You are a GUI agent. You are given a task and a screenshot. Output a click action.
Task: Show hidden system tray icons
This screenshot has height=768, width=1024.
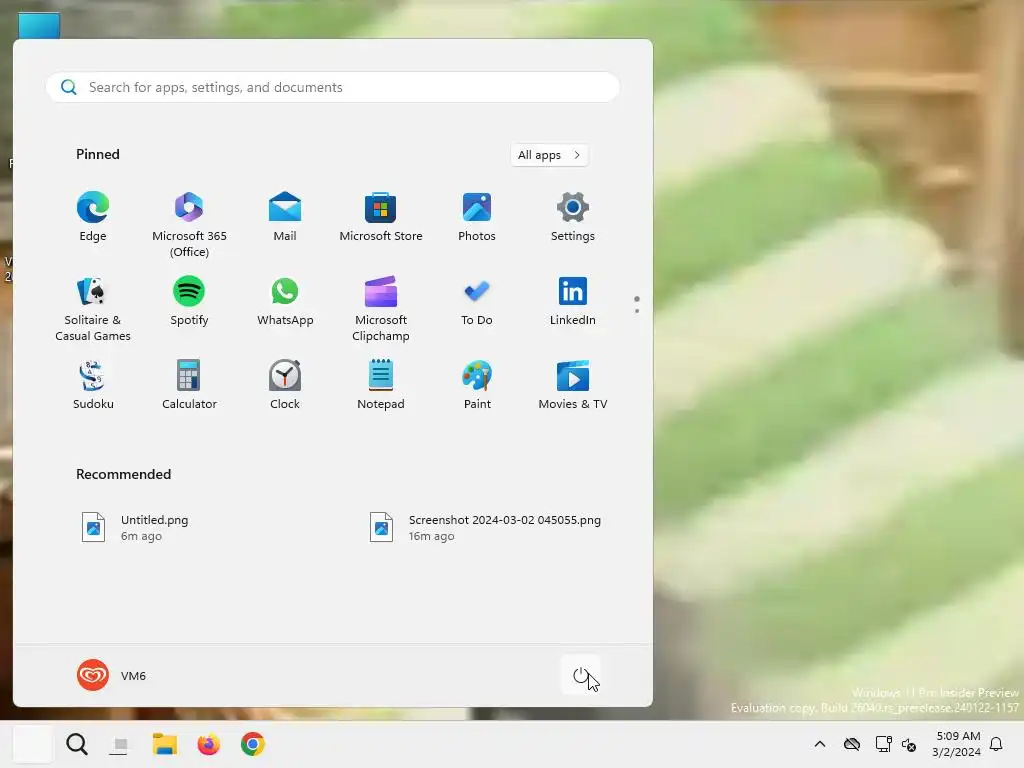(x=820, y=744)
